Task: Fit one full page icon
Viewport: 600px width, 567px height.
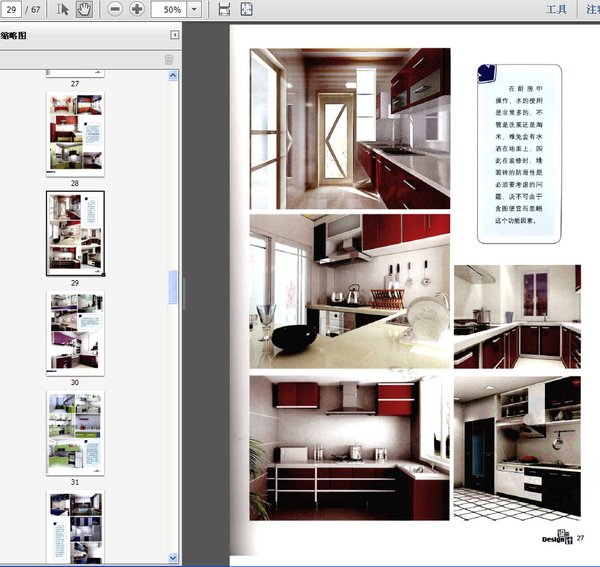Action: (246, 9)
